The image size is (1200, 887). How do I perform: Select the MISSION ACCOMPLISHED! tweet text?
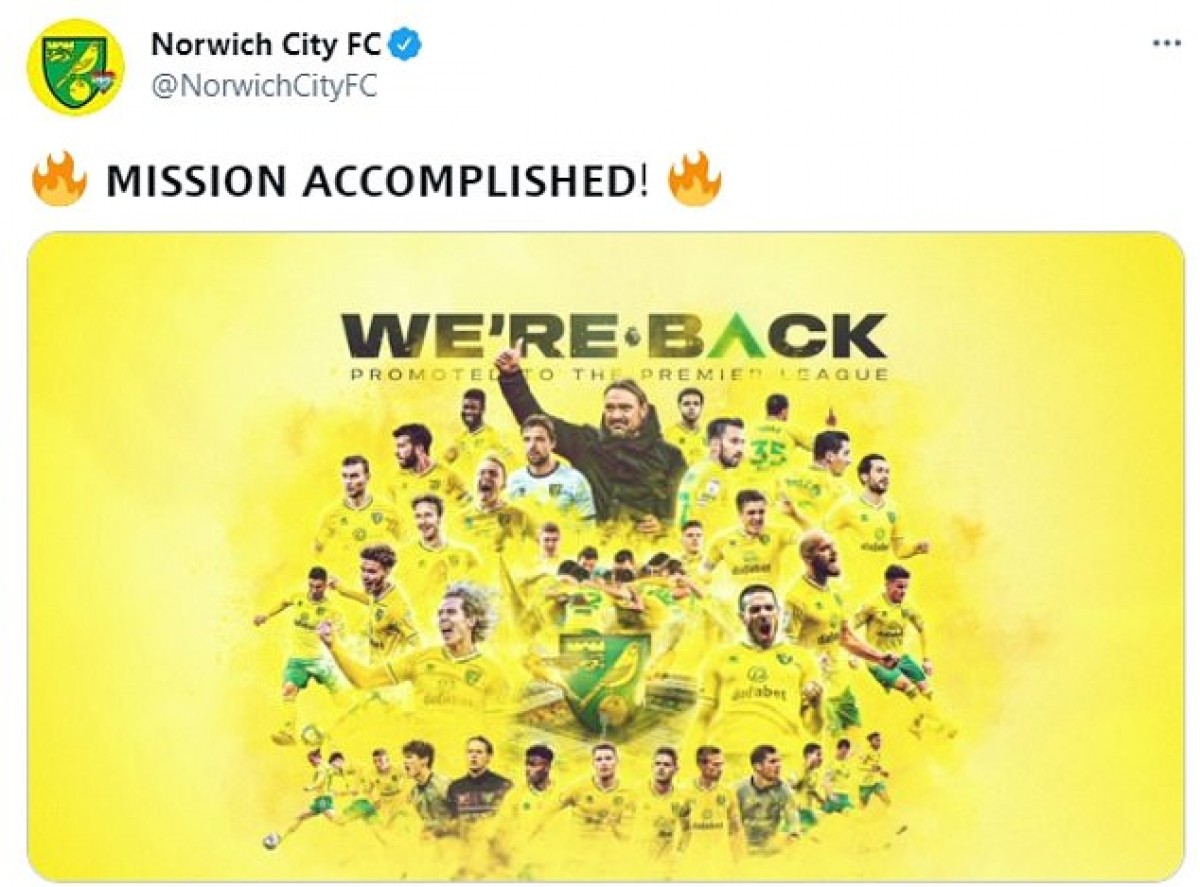point(377,181)
